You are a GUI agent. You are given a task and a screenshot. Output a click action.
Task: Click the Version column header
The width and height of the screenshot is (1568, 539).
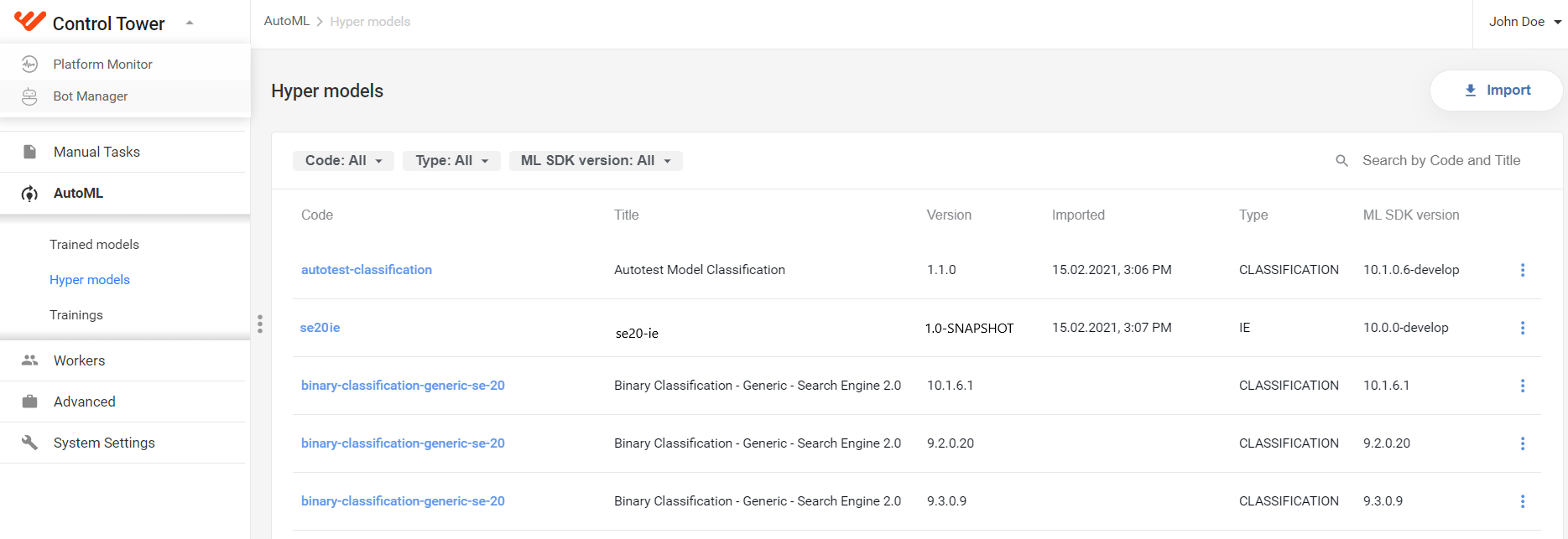[x=949, y=215]
